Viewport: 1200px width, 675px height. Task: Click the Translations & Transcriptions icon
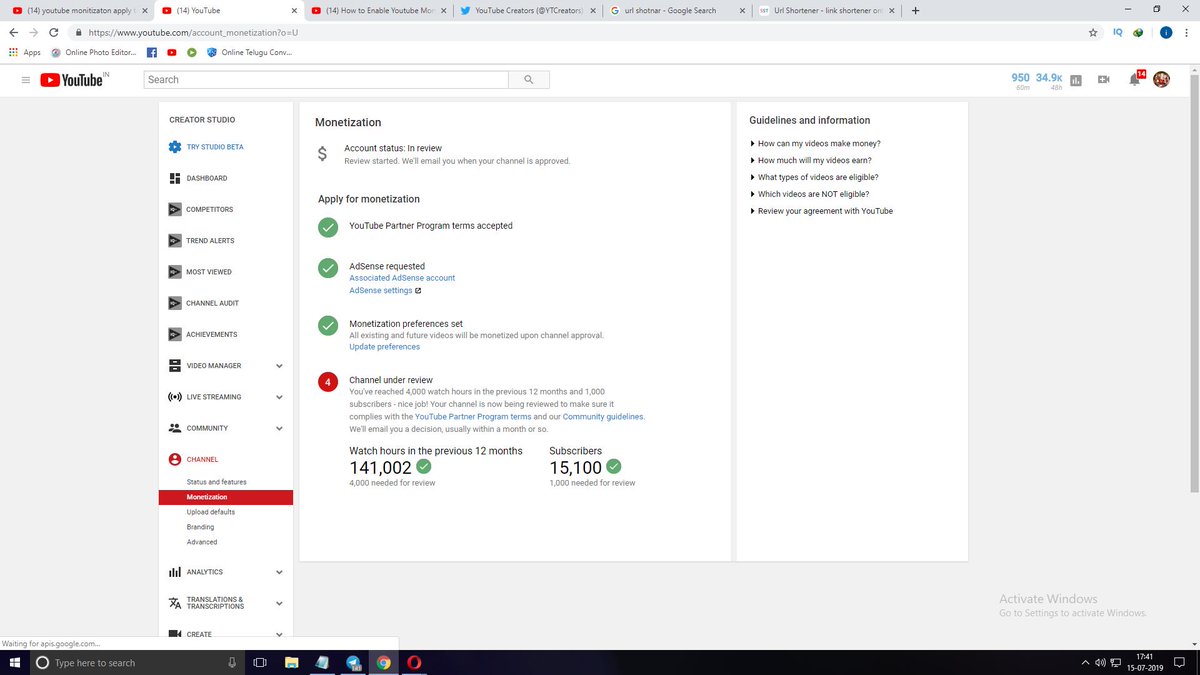[175, 603]
